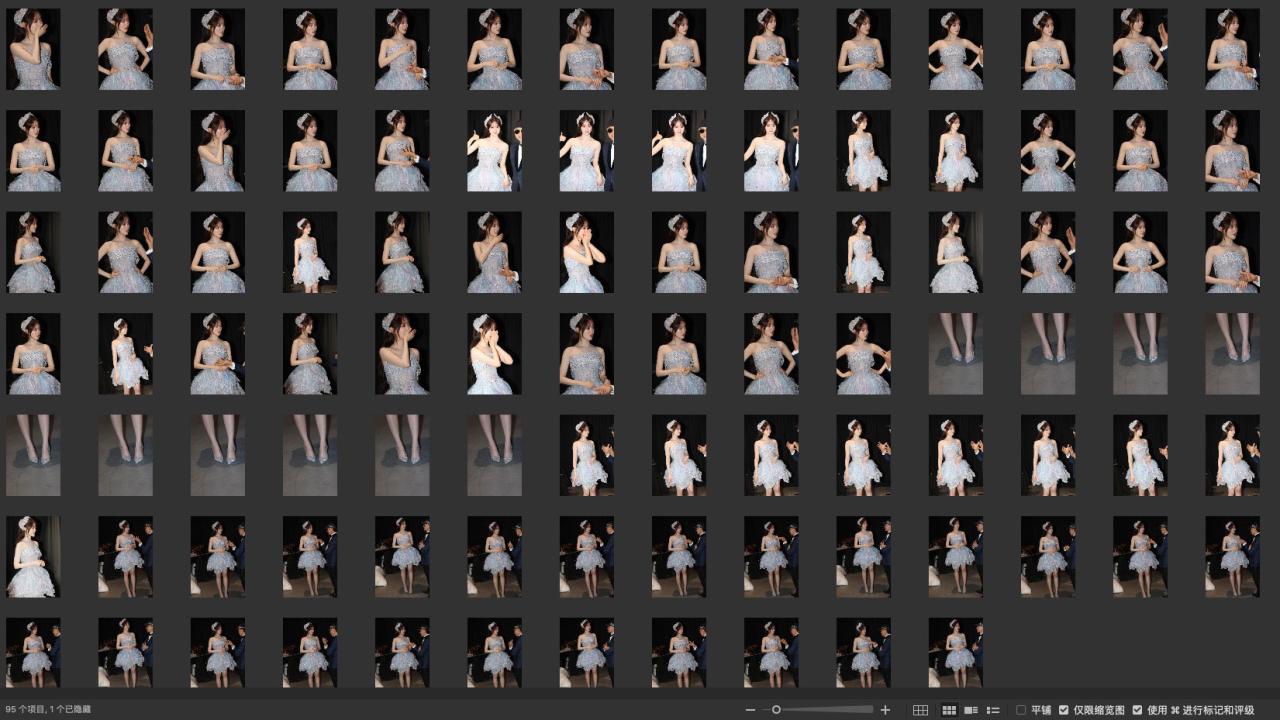Select the last thumbnail in the top row
Image resolution: width=1280 pixels, height=720 pixels.
pyautogui.click(x=1232, y=50)
